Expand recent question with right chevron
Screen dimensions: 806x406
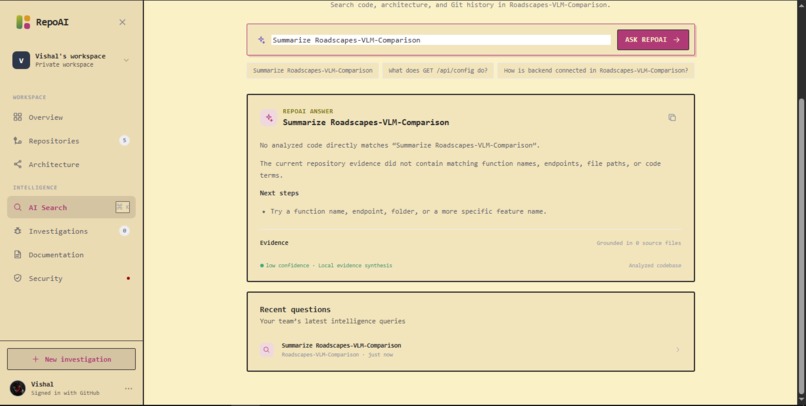677,349
